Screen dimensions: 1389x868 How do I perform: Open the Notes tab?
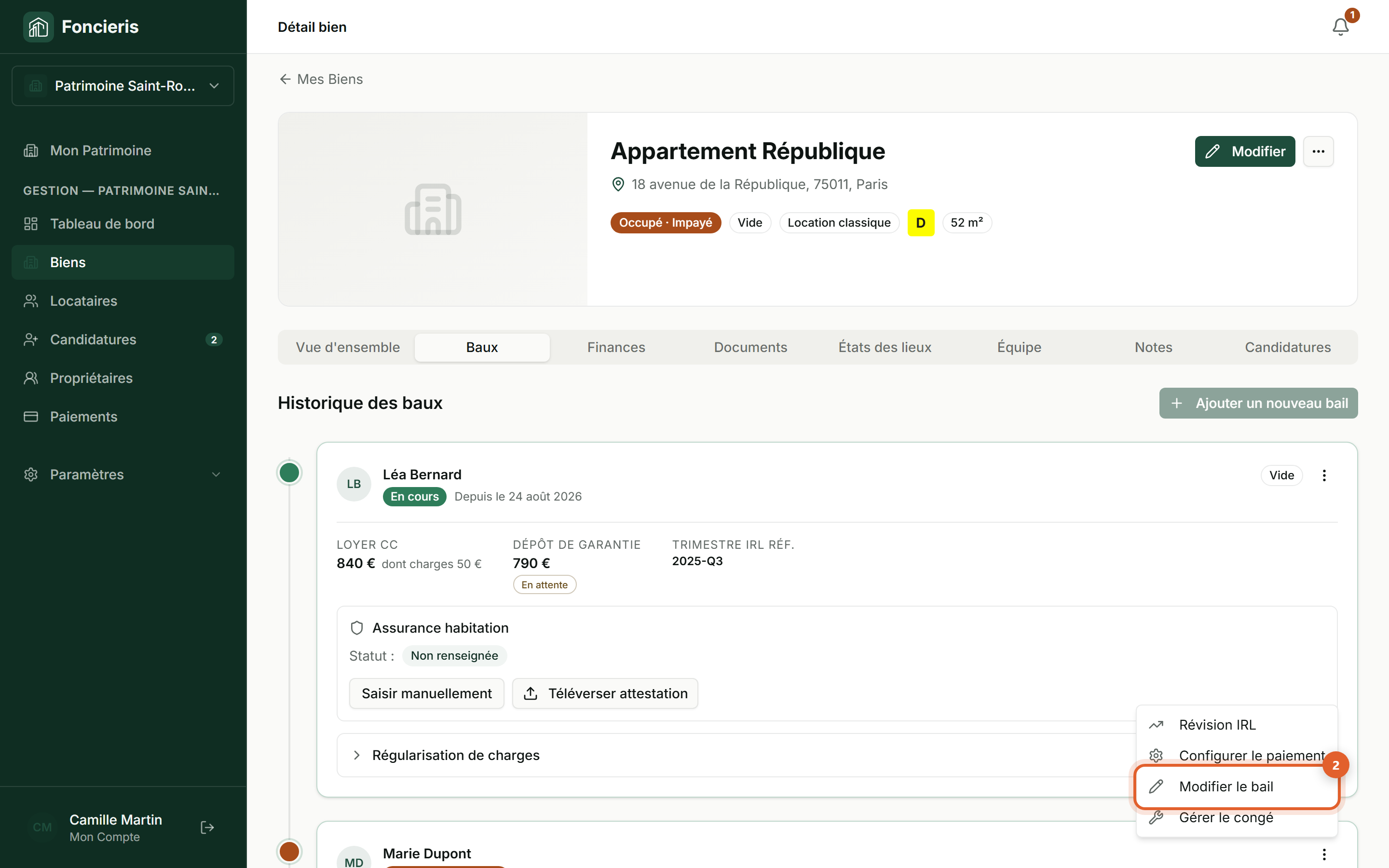1154,347
